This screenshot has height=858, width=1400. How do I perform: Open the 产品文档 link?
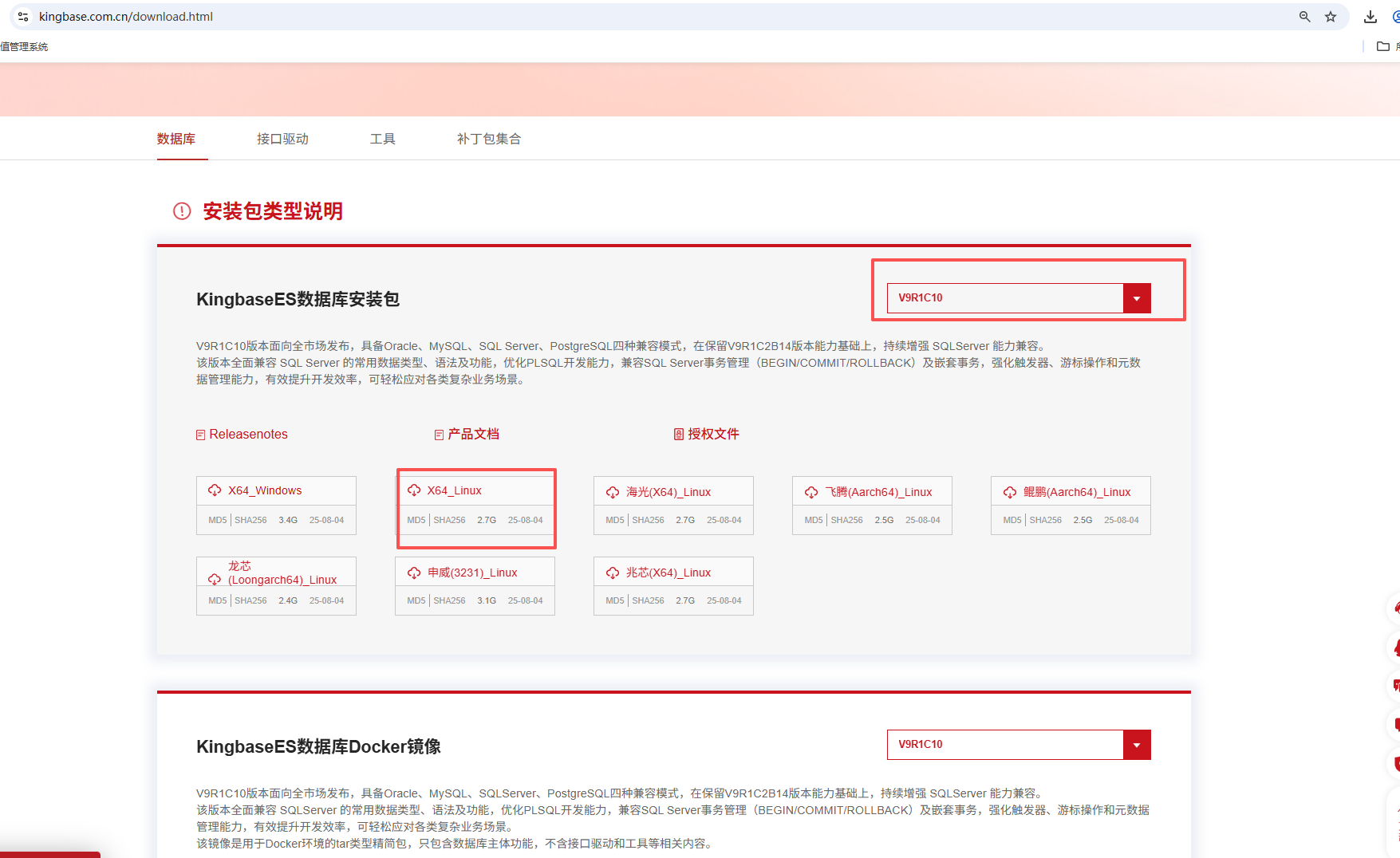pyautogui.click(x=473, y=435)
